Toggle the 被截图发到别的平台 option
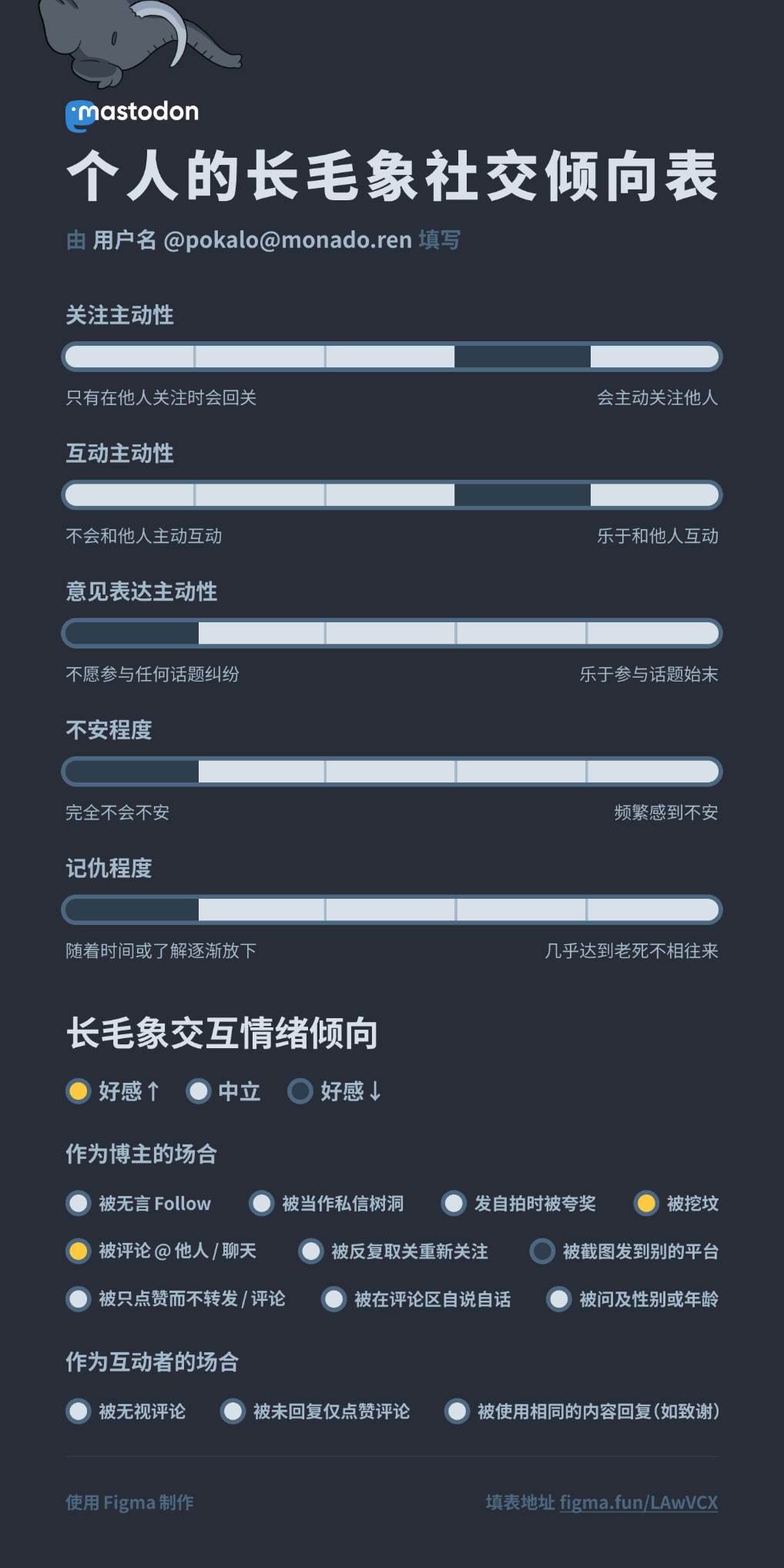The width and height of the screenshot is (784, 1568). (542, 1251)
